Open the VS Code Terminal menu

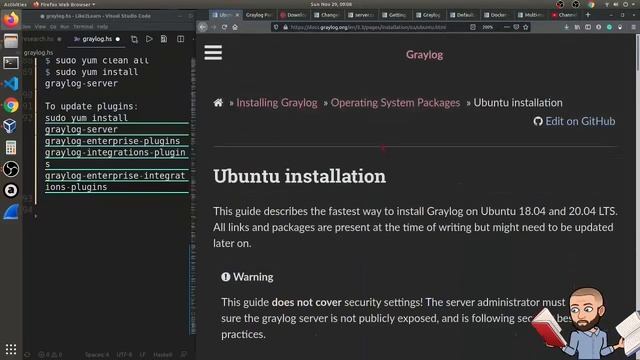click(x=83, y=27)
